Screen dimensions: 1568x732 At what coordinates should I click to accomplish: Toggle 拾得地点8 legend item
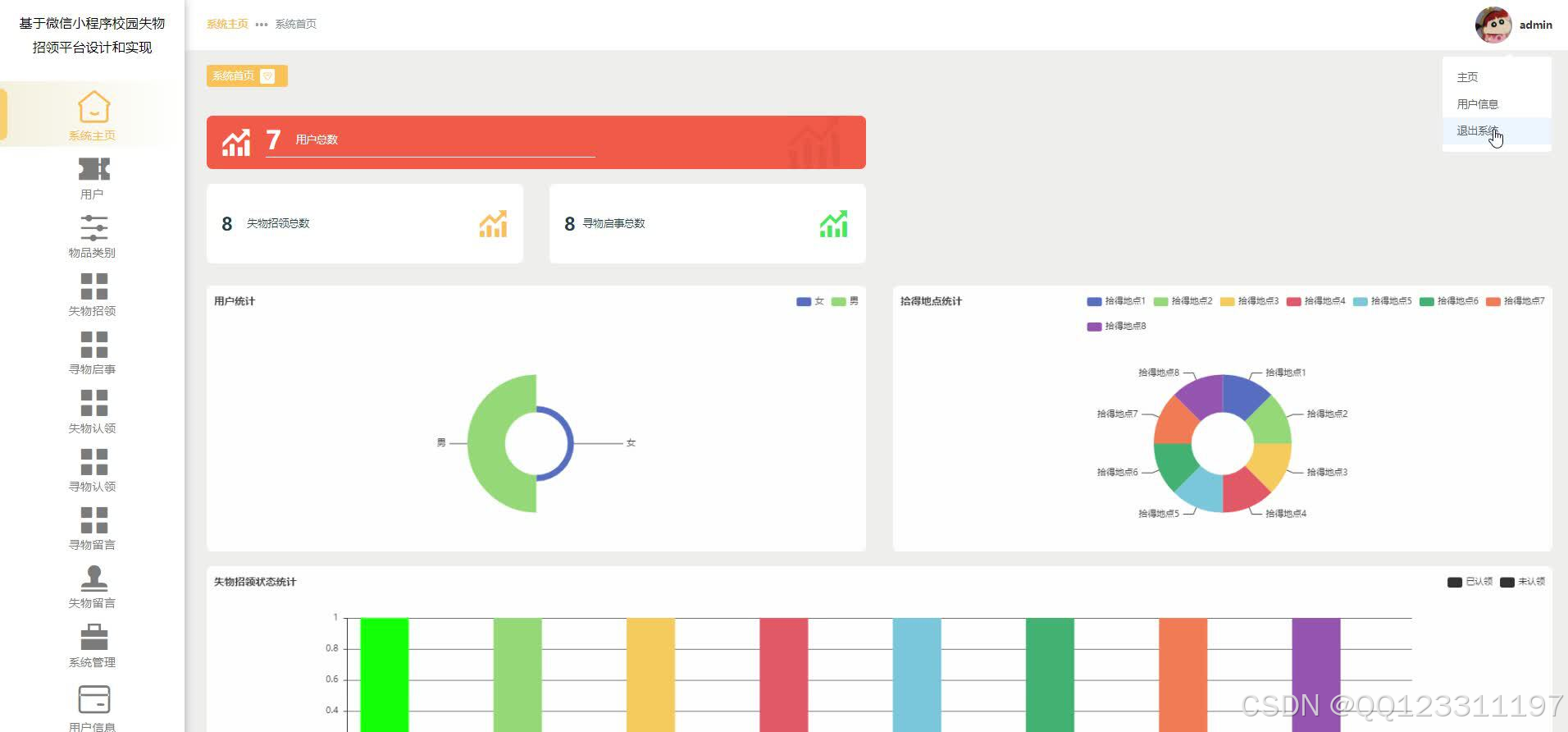pos(1116,327)
